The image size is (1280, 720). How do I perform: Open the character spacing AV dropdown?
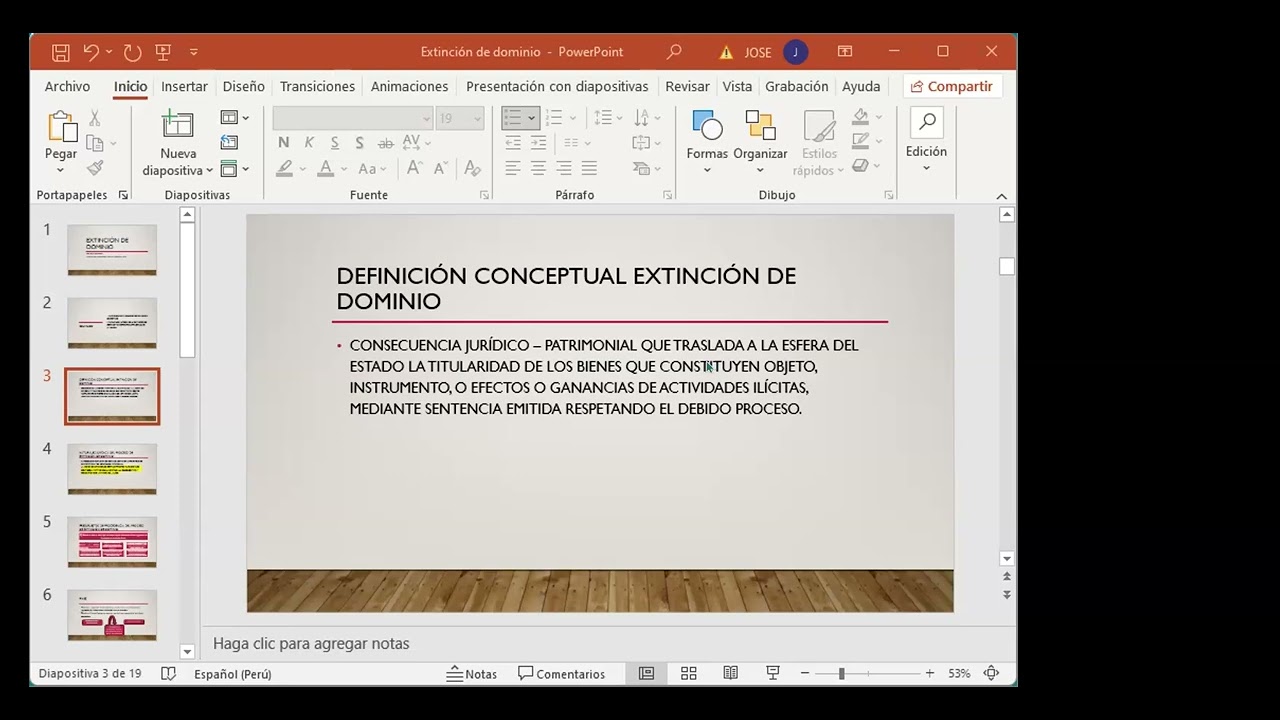[x=416, y=143]
